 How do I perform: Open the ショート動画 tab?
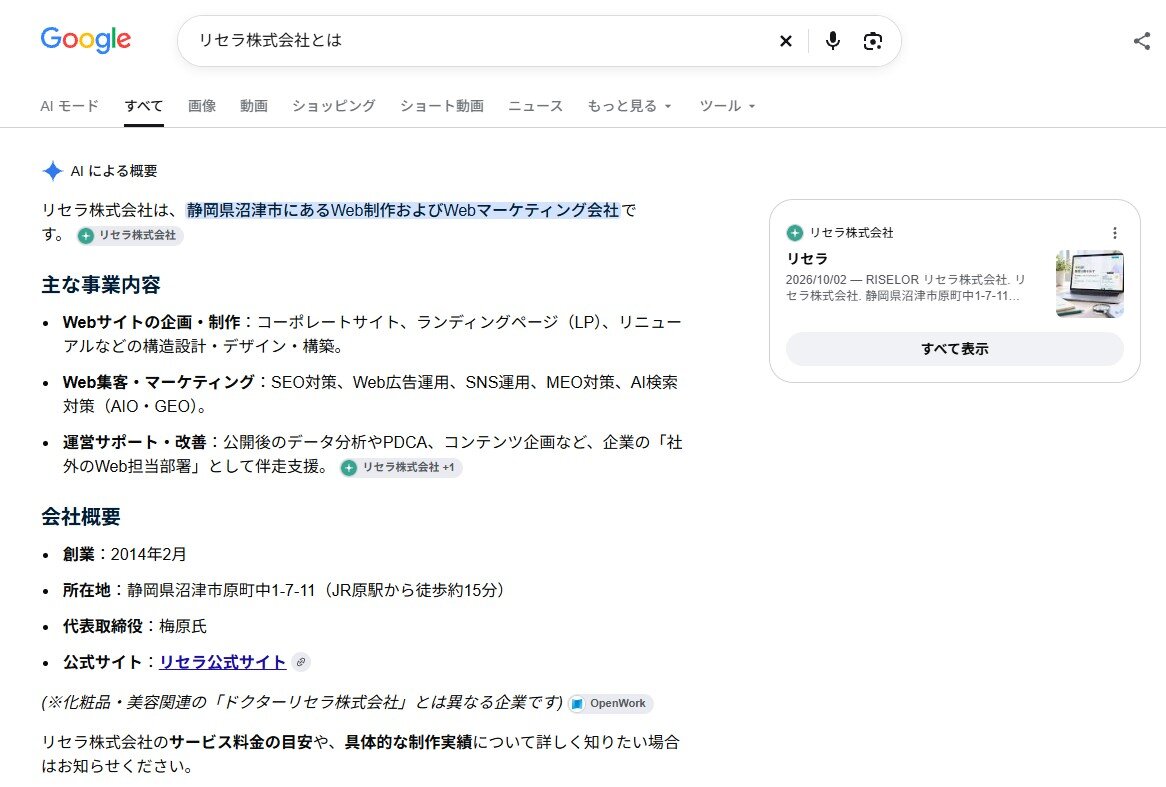tap(442, 106)
